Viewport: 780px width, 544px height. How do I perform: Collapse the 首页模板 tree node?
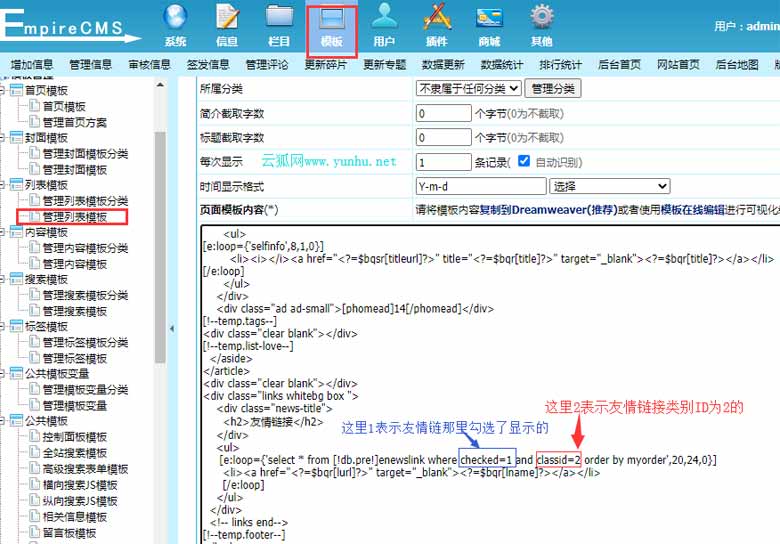point(2,91)
